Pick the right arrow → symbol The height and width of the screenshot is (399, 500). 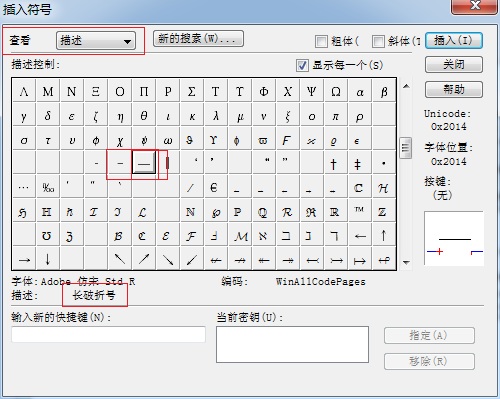pyautogui.click(x=24, y=259)
